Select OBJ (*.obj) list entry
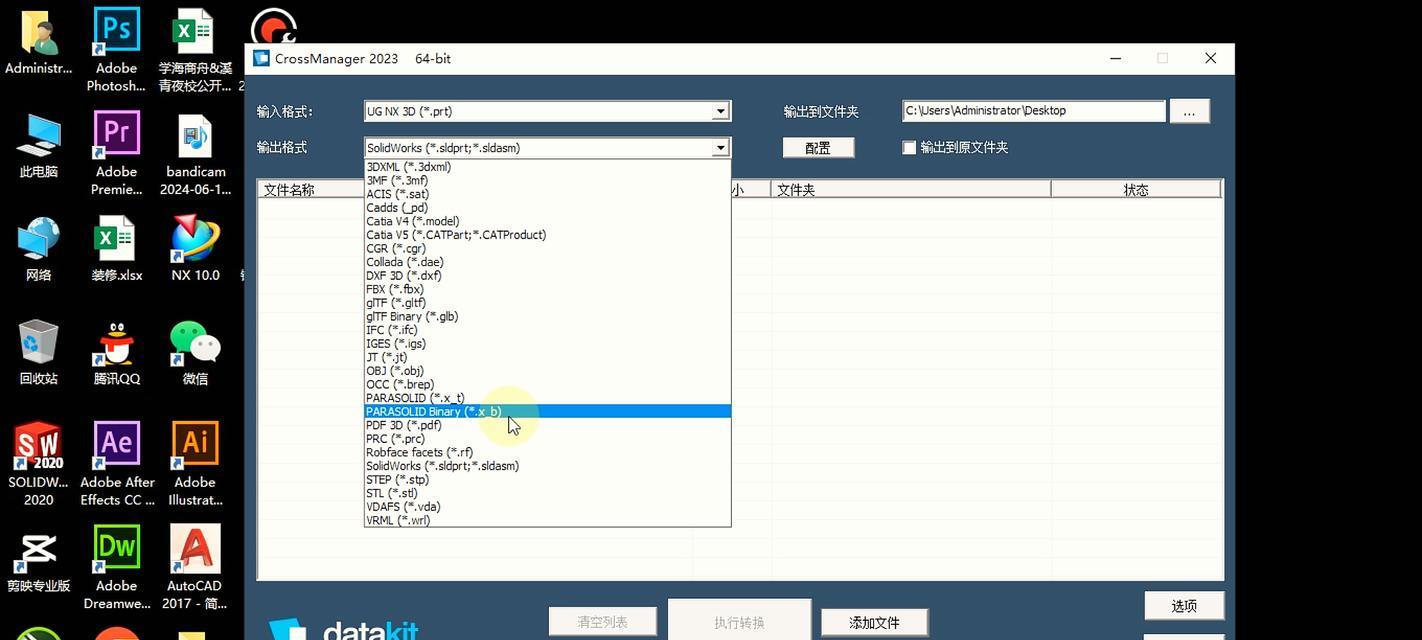Viewport: 1422px width, 640px height. pos(547,371)
